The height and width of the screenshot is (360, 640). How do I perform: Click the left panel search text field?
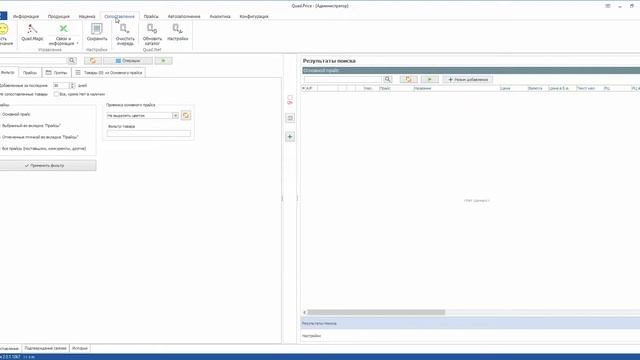point(33,61)
